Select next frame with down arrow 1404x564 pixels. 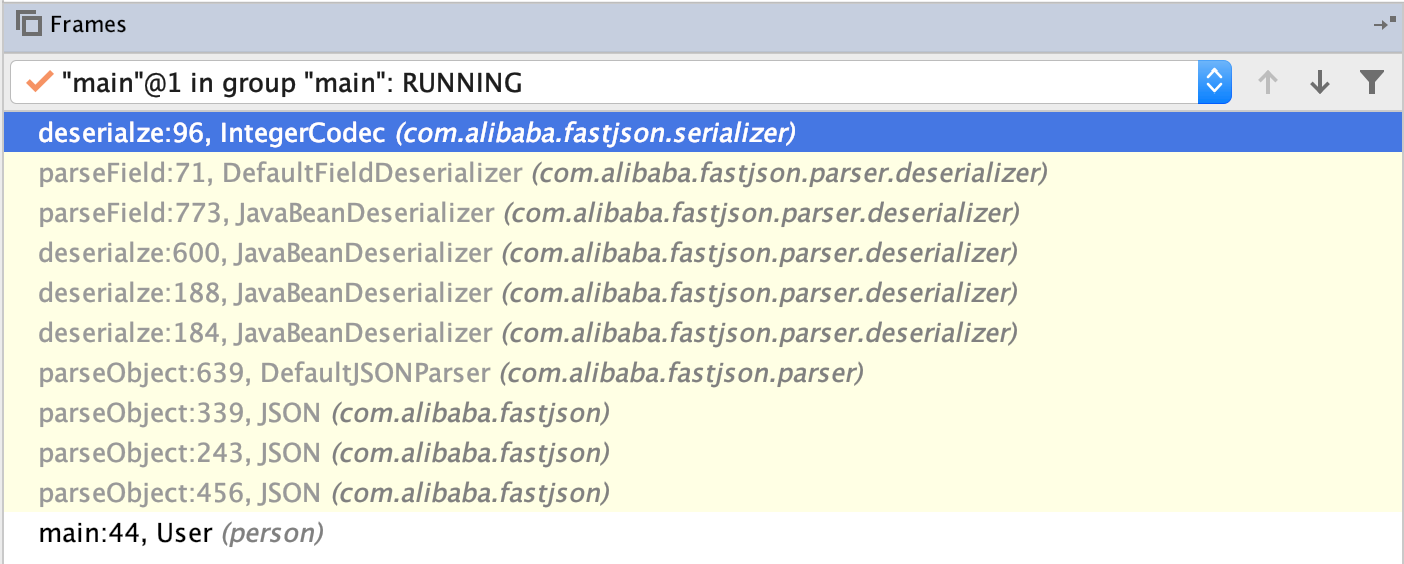(1320, 83)
